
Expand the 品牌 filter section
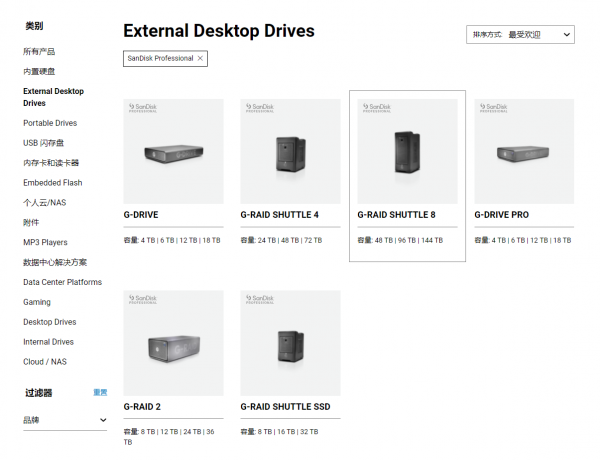(x=102, y=420)
